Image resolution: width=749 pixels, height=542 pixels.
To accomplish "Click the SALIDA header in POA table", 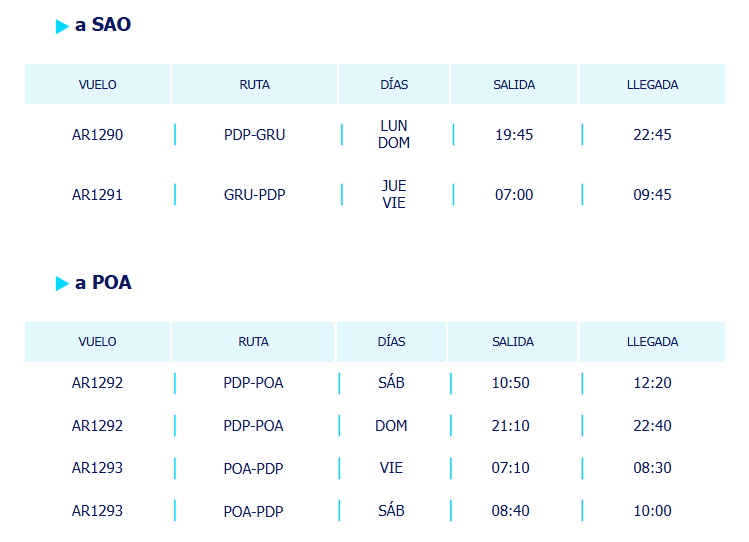I will [x=513, y=342].
